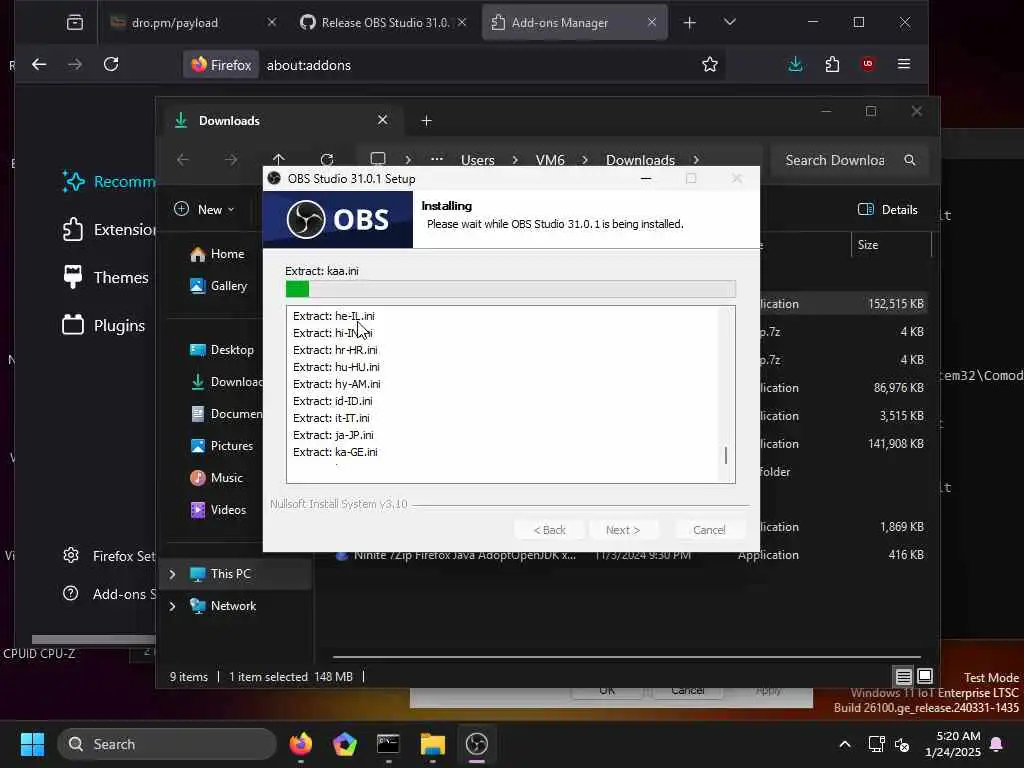Image resolution: width=1024 pixels, height=768 pixels.
Task: Click Users in Explorer breadcrumb
Action: click(x=477, y=160)
